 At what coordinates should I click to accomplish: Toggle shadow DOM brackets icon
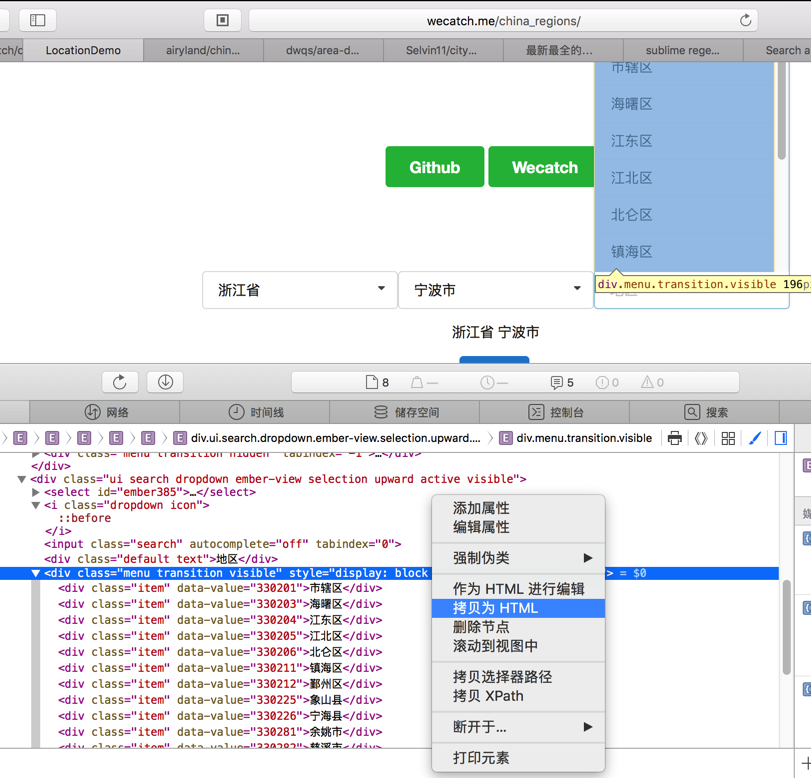[x=701, y=438]
